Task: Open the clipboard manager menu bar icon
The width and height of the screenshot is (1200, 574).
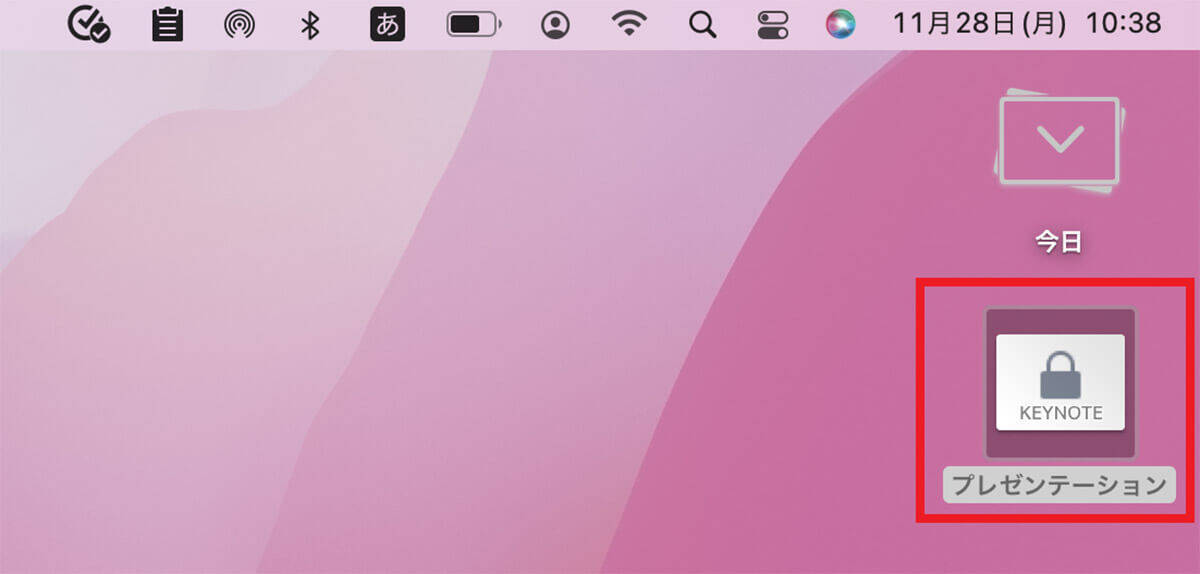Action: click(x=167, y=24)
